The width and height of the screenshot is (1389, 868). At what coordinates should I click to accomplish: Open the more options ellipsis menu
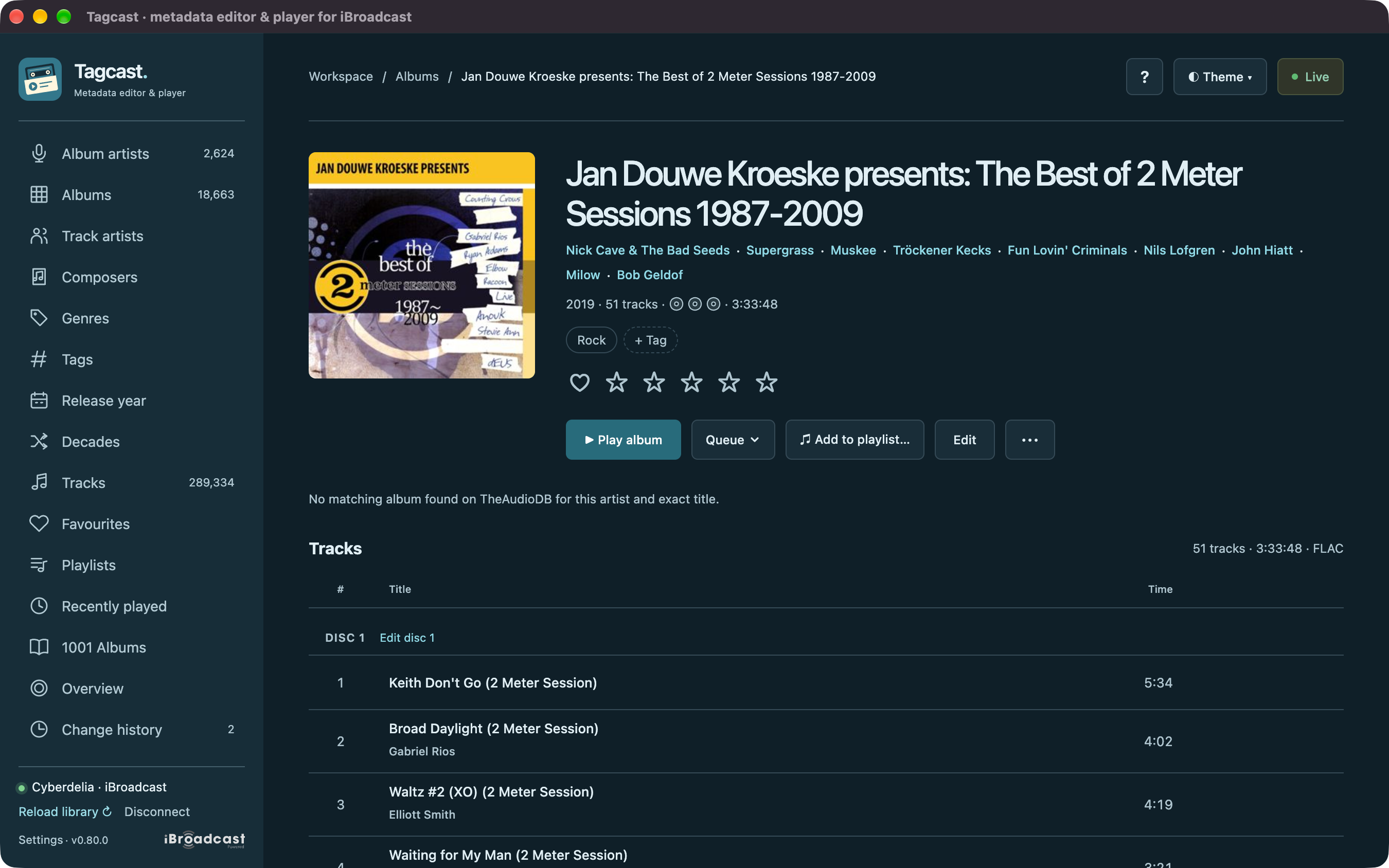pos(1029,440)
